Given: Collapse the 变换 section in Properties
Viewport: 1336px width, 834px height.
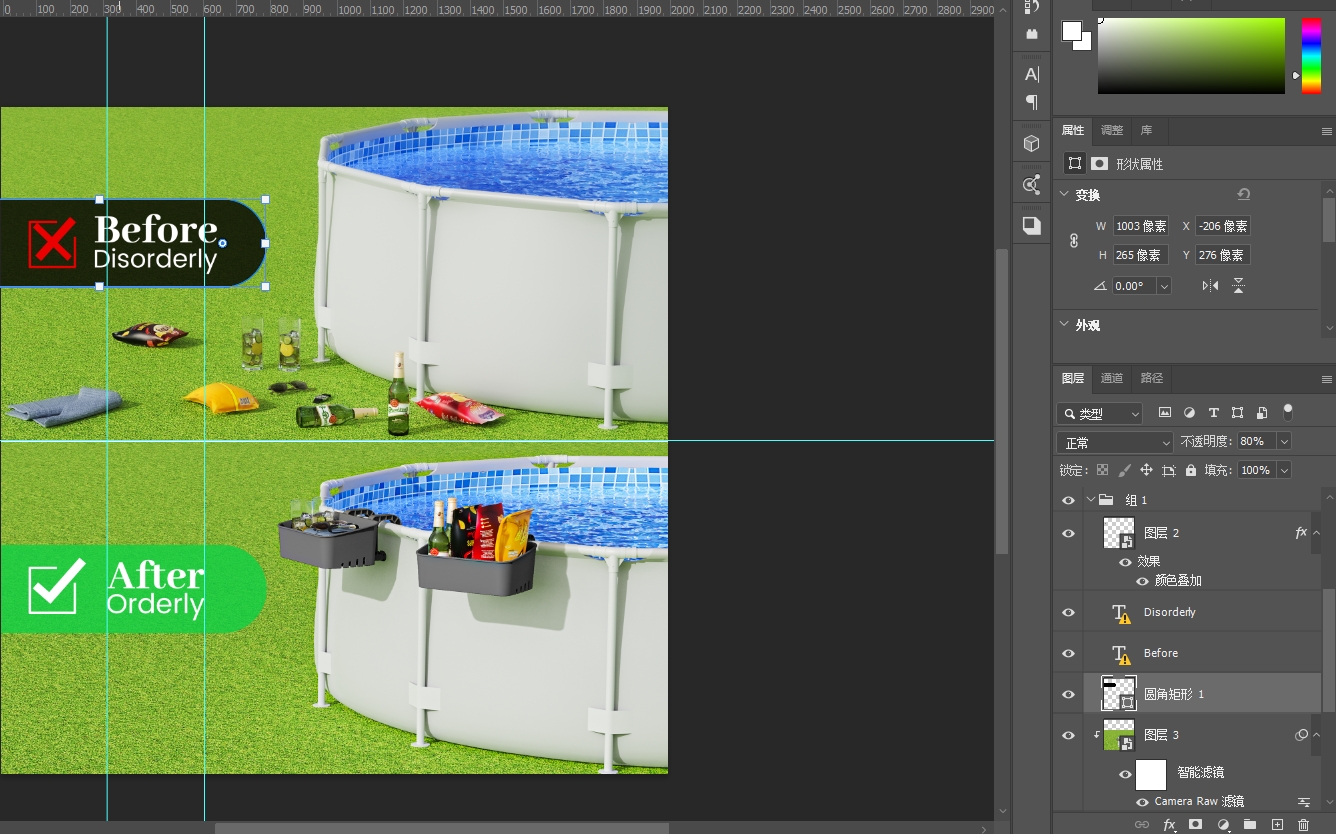Looking at the screenshot, I should tap(1063, 195).
